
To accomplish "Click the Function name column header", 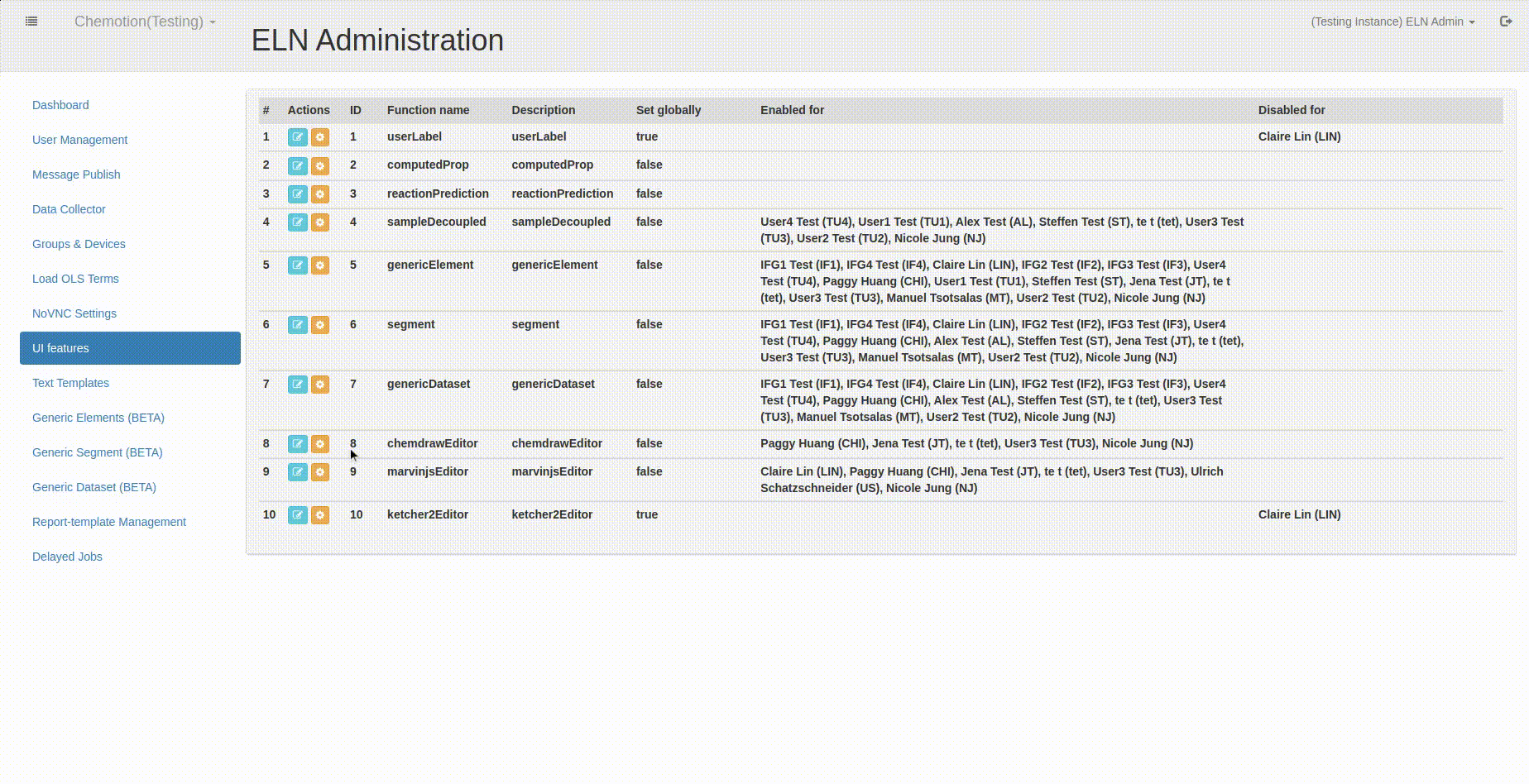I will pos(428,110).
